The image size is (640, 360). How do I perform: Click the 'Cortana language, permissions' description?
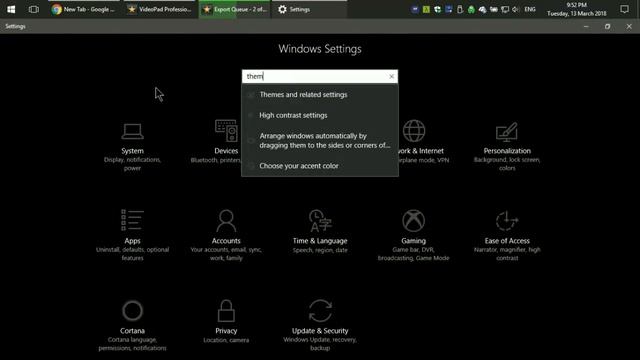132,344
